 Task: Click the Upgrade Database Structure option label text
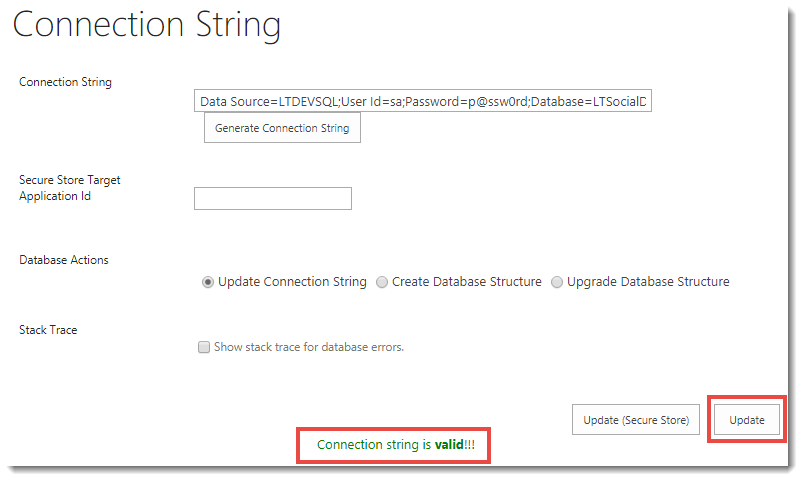coord(648,282)
